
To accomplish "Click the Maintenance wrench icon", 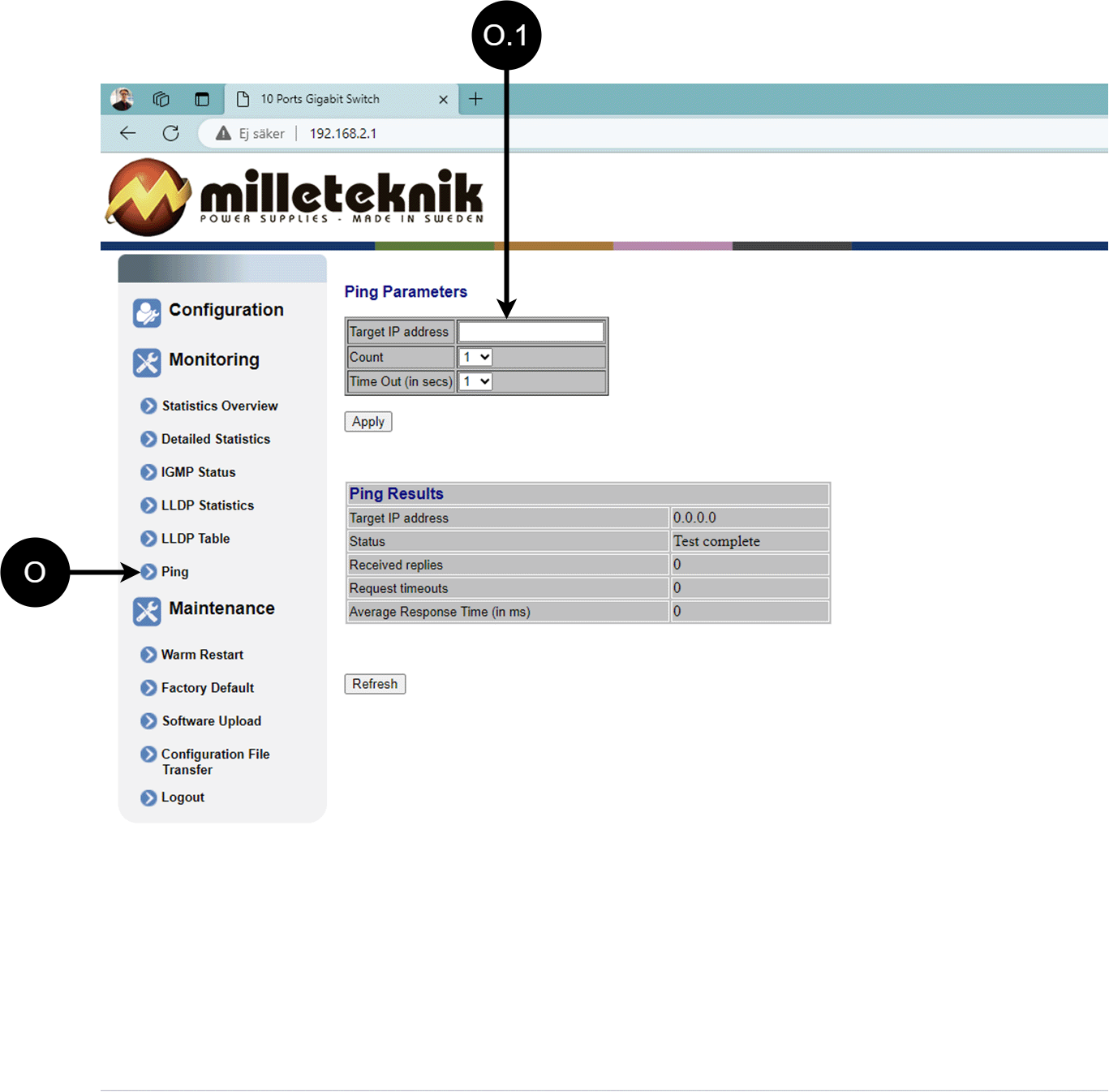I will (x=147, y=611).
